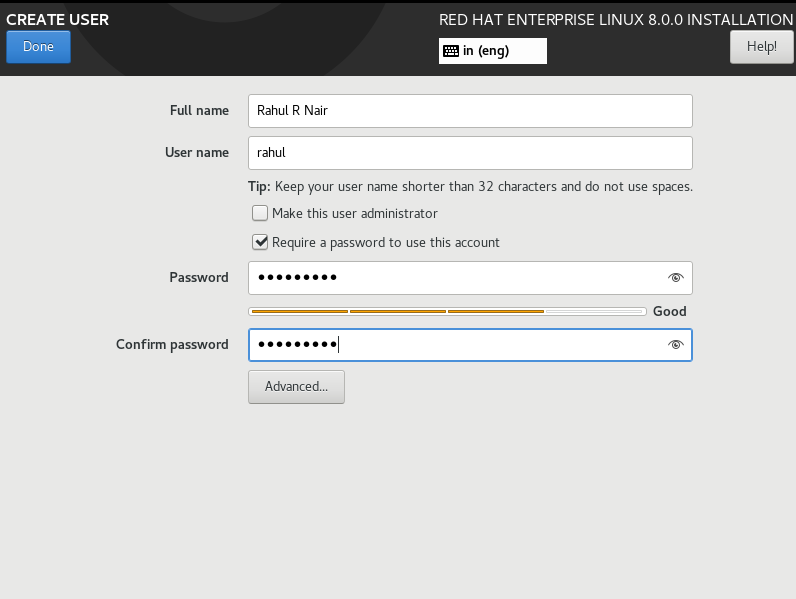
Task: Click the Done button
Action: pyautogui.click(x=38, y=47)
